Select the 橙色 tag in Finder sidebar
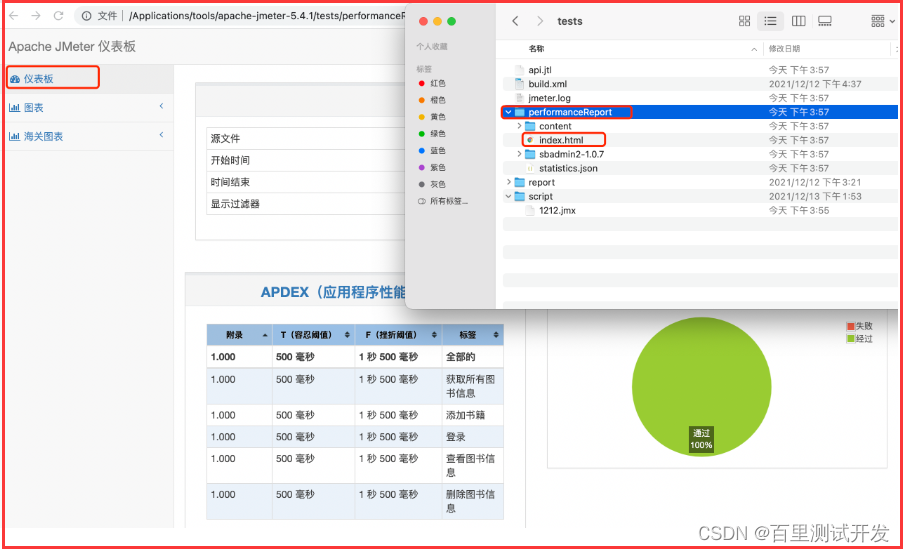Screen dimensions: 905x552 432,100
